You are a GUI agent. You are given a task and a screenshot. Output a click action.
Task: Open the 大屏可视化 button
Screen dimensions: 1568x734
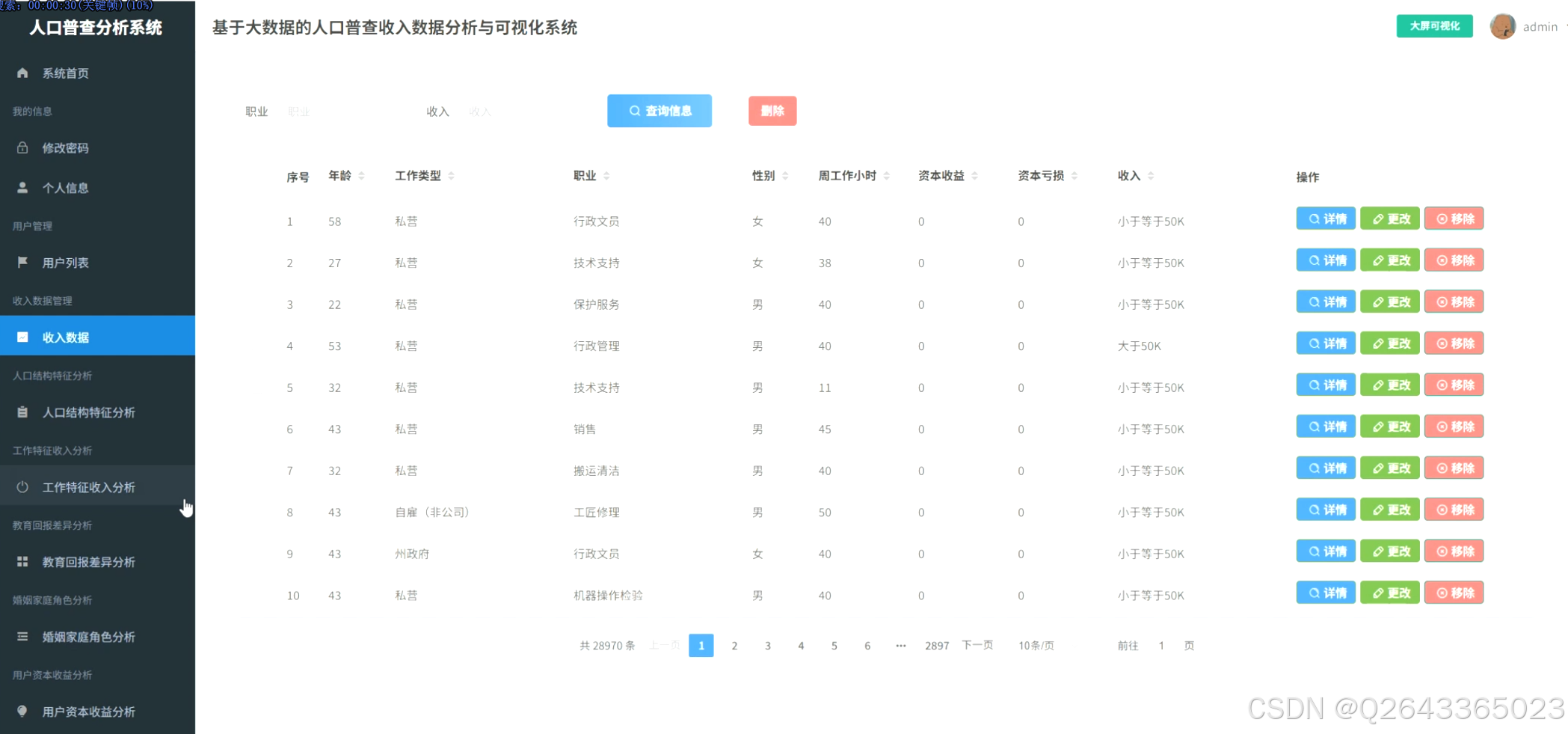(1434, 26)
